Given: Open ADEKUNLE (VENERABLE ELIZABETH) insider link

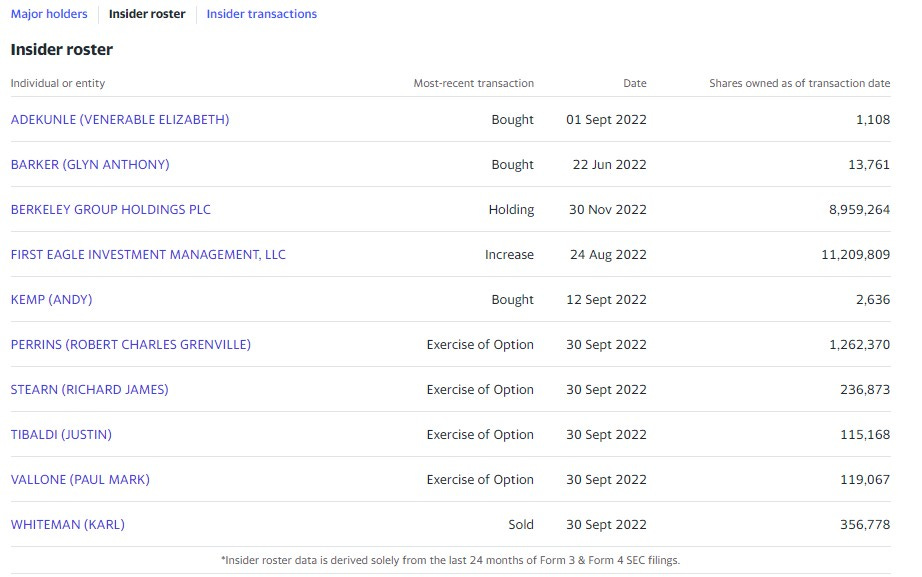Looking at the screenshot, I should click(x=120, y=119).
